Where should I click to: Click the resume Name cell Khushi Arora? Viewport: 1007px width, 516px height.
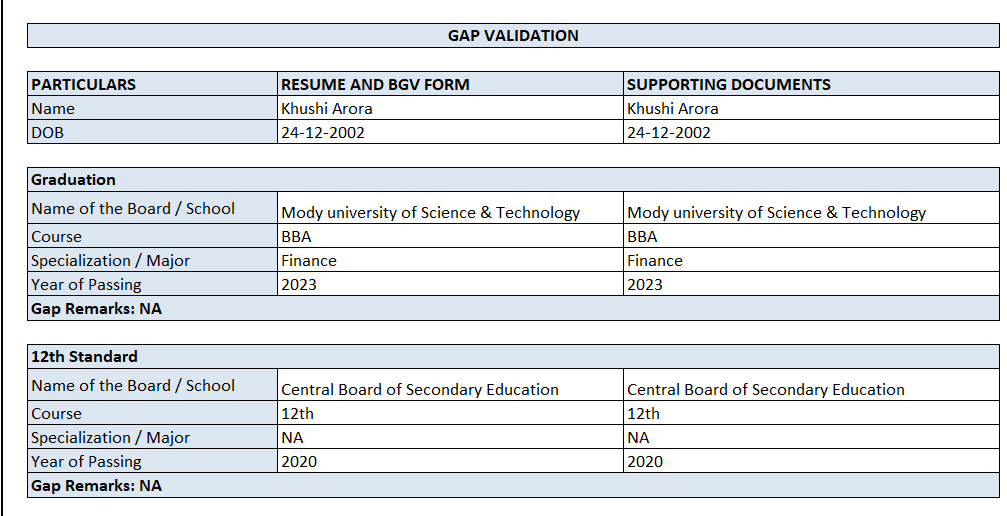point(450,109)
